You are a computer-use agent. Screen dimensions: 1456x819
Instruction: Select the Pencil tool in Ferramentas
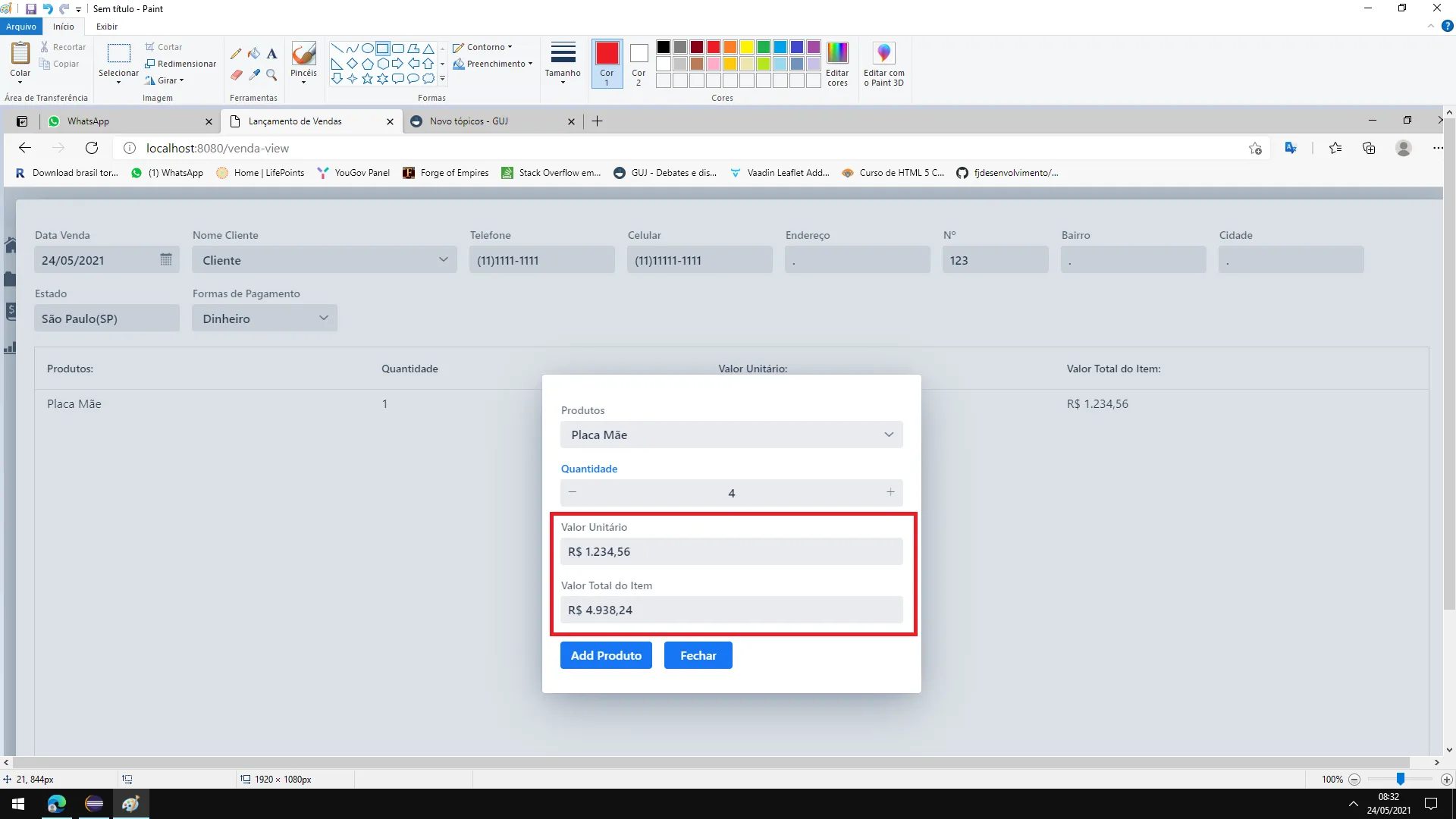pos(236,54)
